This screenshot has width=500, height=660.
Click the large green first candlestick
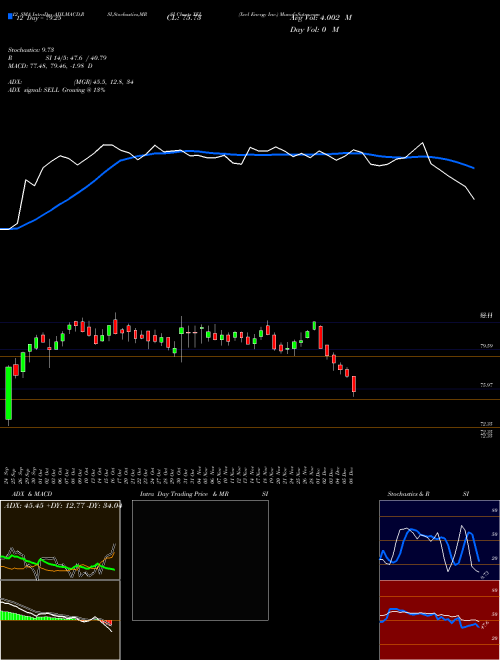pos(8,393)
